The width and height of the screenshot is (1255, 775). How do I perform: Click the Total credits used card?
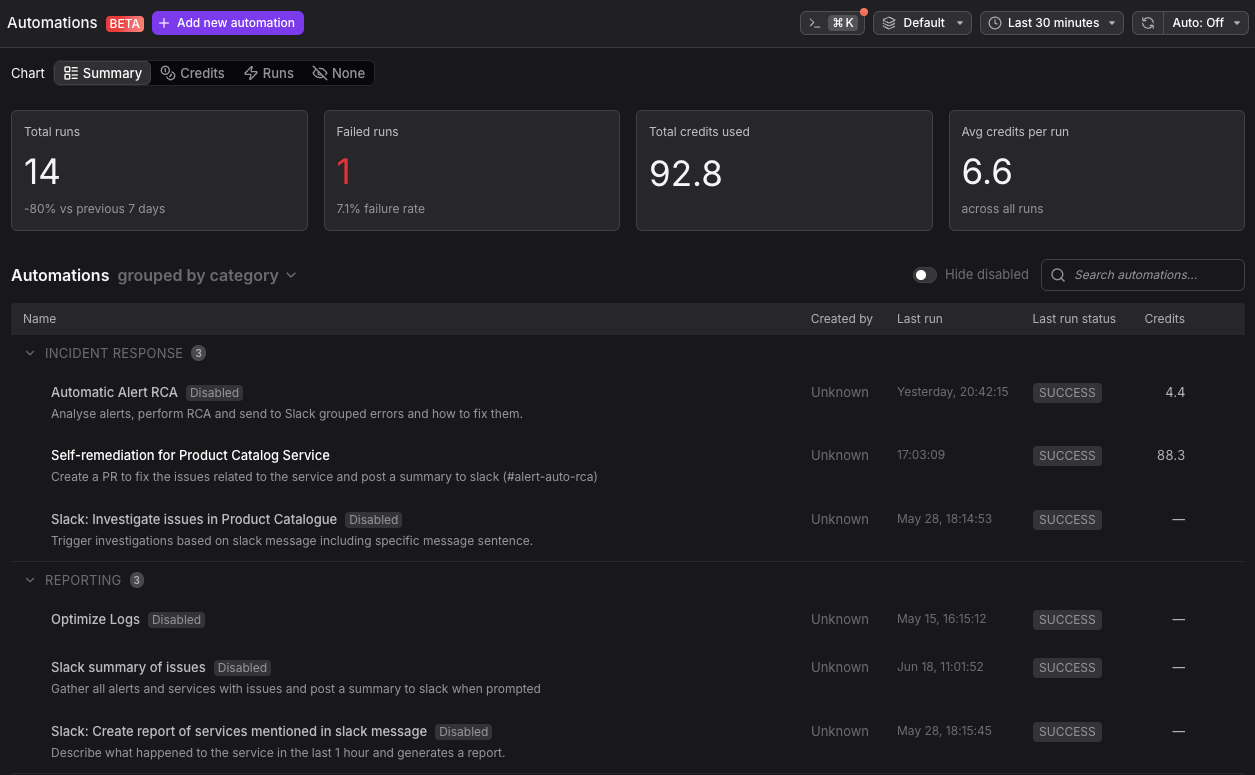[784, 171]
